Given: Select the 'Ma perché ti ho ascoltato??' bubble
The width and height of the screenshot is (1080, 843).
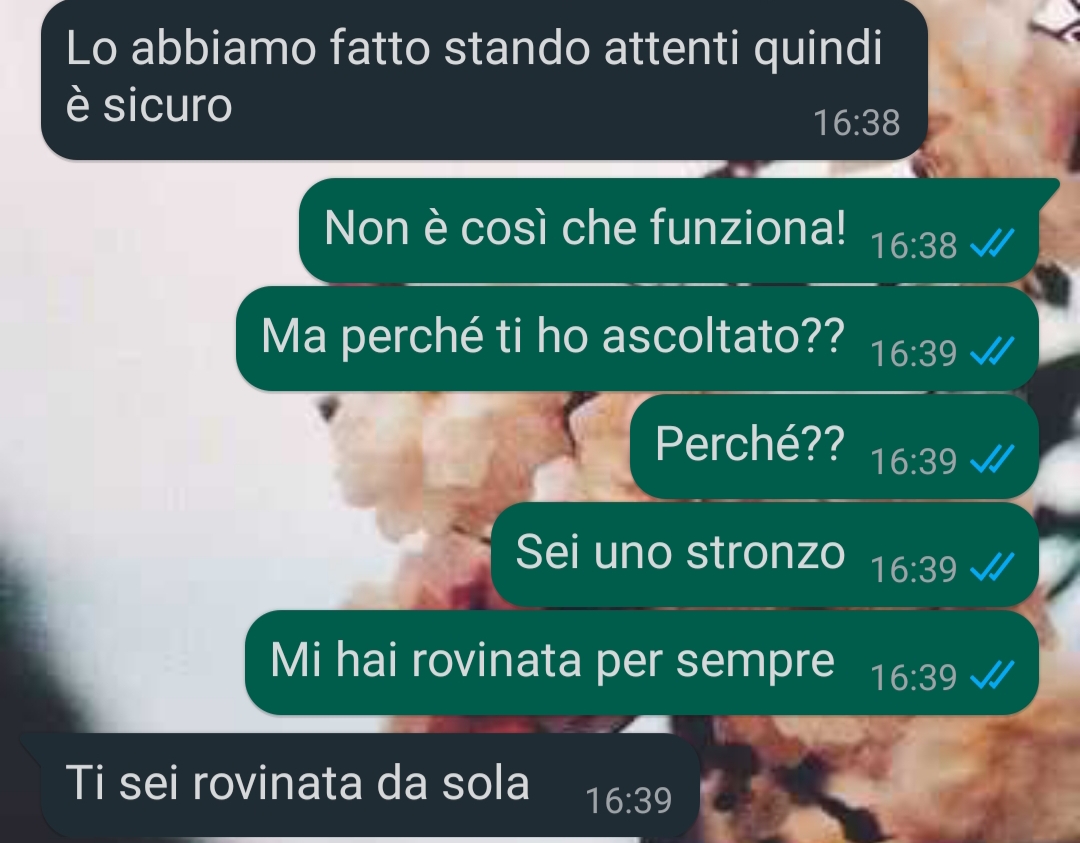Looking at the screenshot, I should [637, 338].
